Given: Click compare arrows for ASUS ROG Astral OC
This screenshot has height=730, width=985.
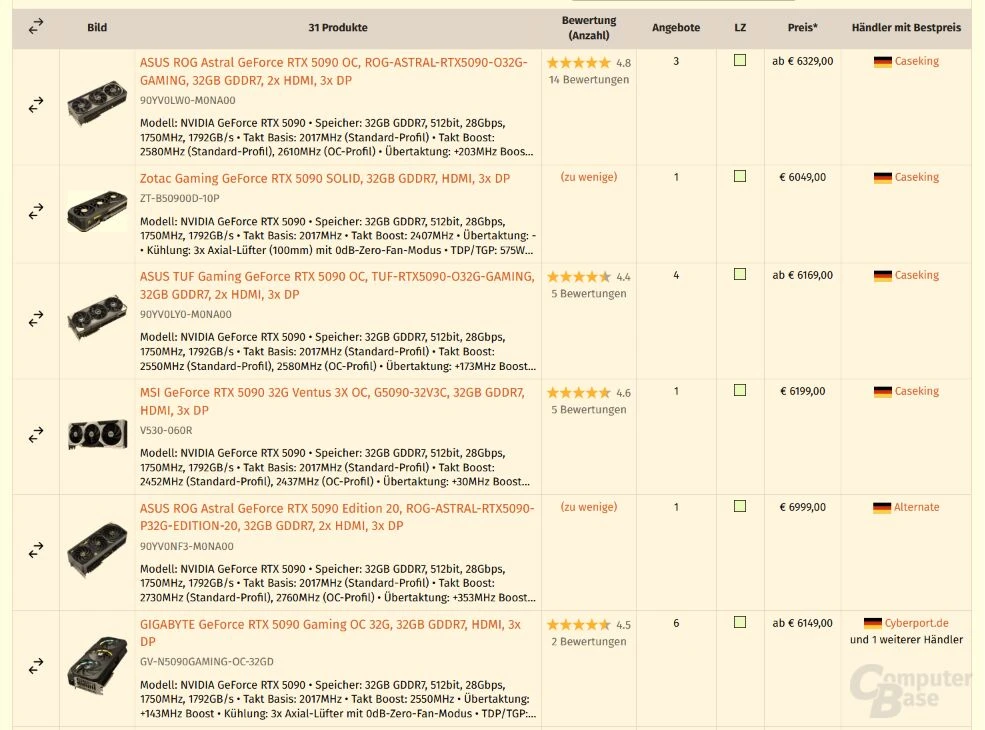Looking at the screenshot, I should [36, 104].
